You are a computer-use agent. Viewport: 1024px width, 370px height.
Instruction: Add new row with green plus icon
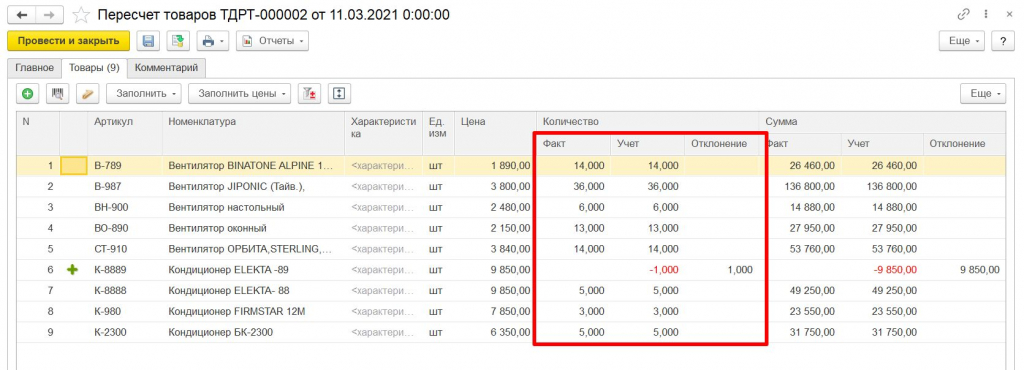pyautogui.click(x=27, y=93)
